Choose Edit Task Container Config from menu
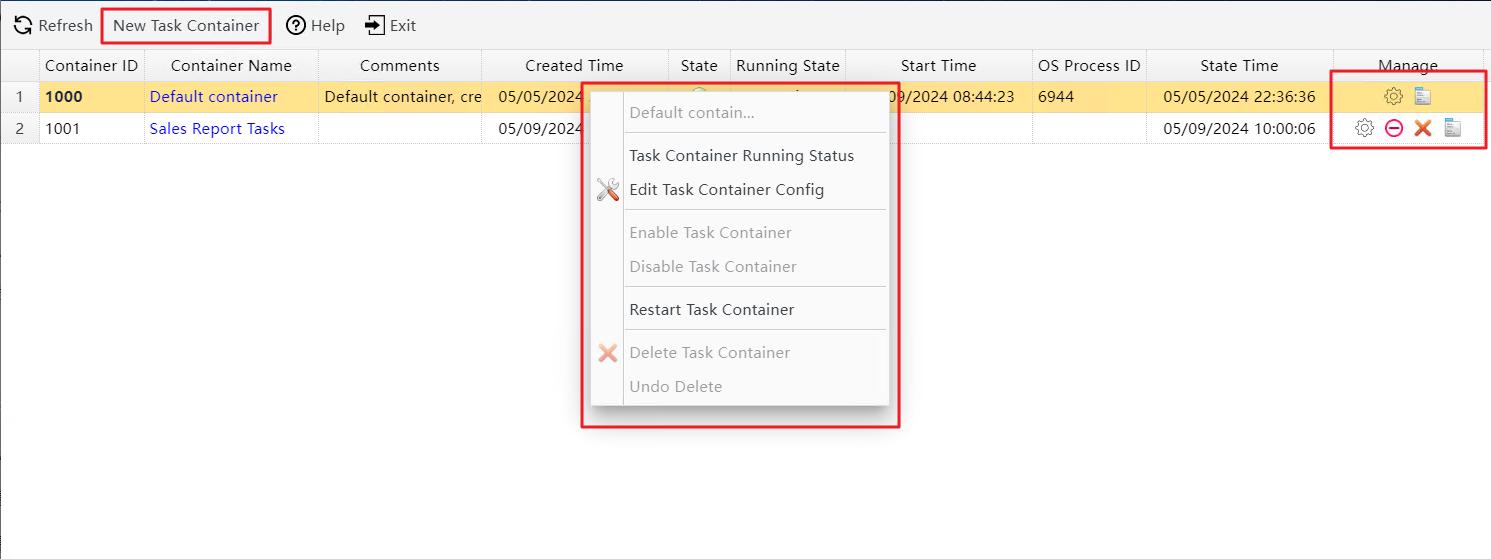The height and width of the screenshot is (559, 1491). [727, 190]
